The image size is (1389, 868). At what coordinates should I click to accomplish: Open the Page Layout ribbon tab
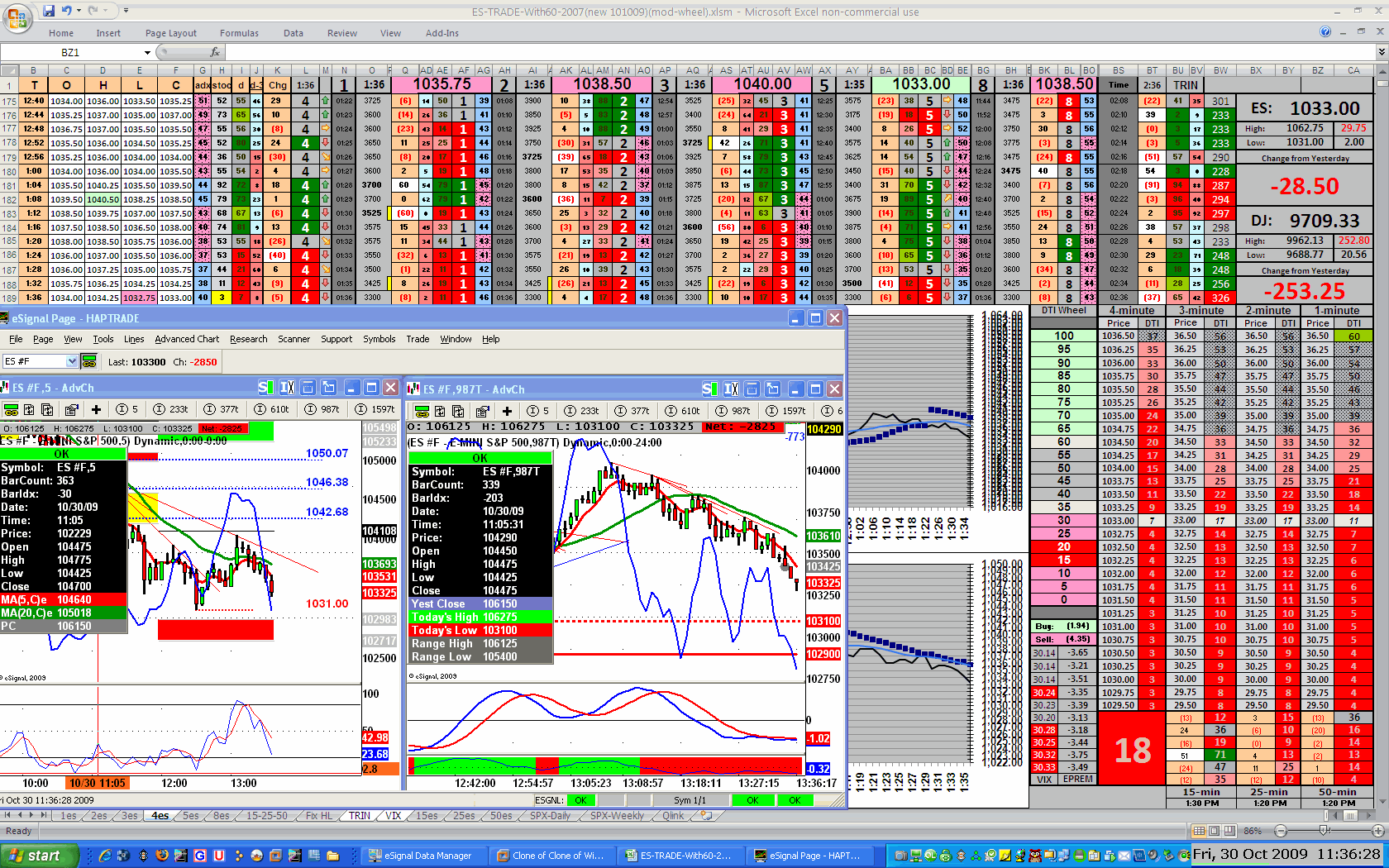tap(171, 33)
